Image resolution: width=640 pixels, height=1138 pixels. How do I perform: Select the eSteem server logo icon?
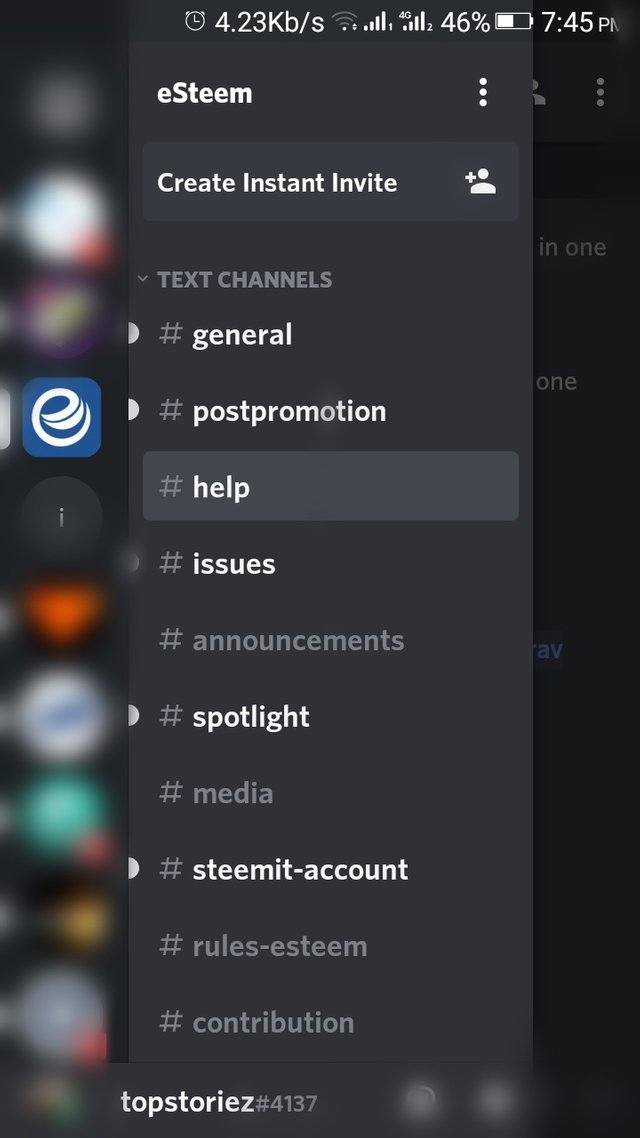tap(62, 417)
